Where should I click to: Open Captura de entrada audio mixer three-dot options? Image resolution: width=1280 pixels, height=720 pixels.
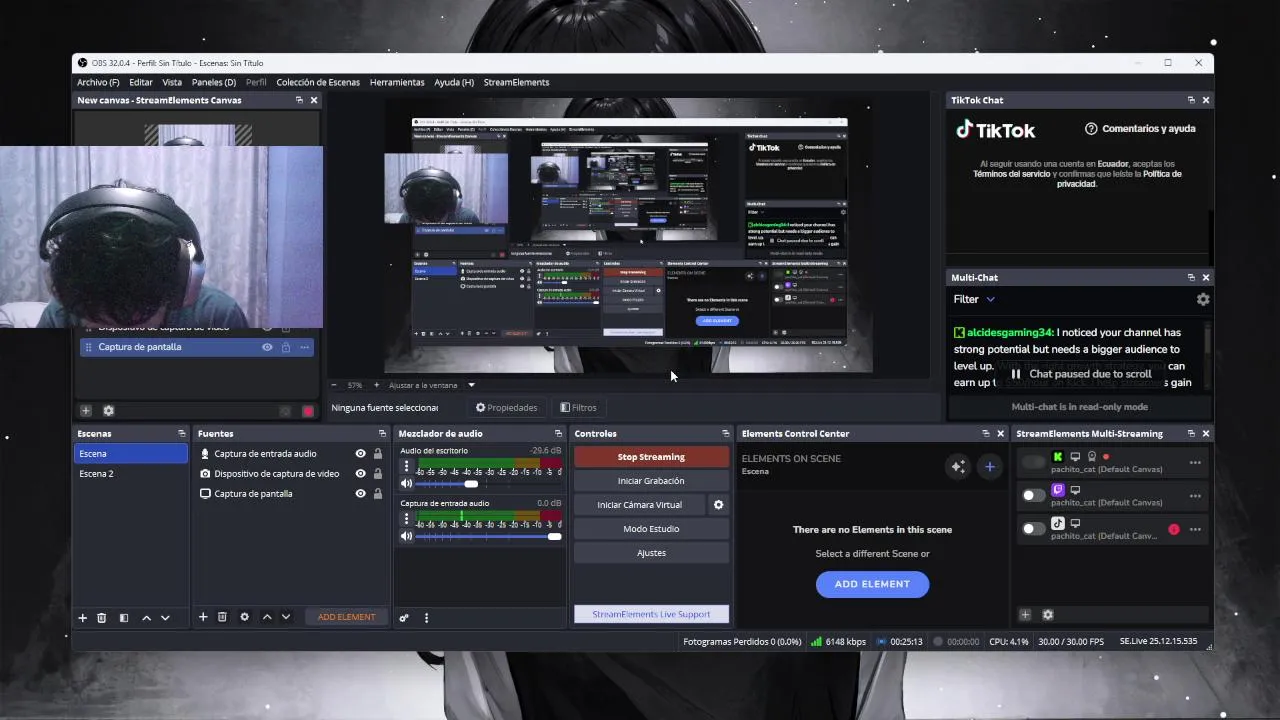[x=406, y=518]
